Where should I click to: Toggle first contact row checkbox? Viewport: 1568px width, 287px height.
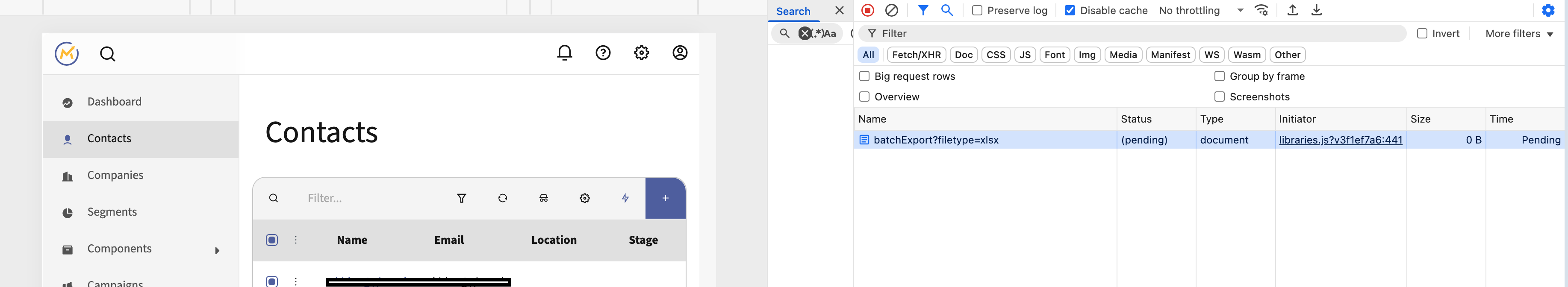[272, 281]
